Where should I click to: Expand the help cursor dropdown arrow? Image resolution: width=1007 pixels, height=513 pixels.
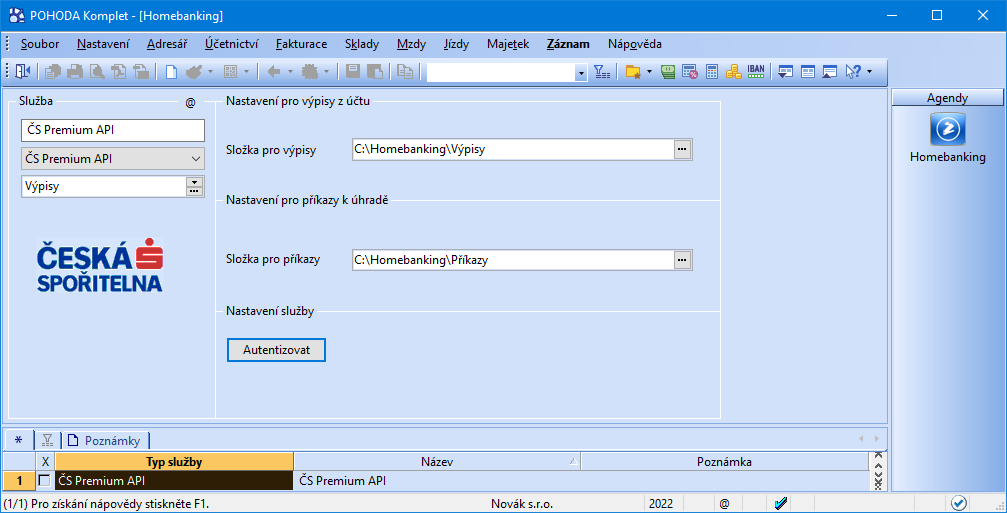[x=870, y=72]
